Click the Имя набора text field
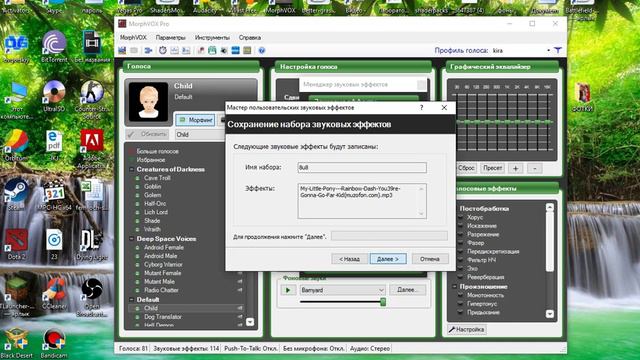The image size is (640, 360). 362,167
